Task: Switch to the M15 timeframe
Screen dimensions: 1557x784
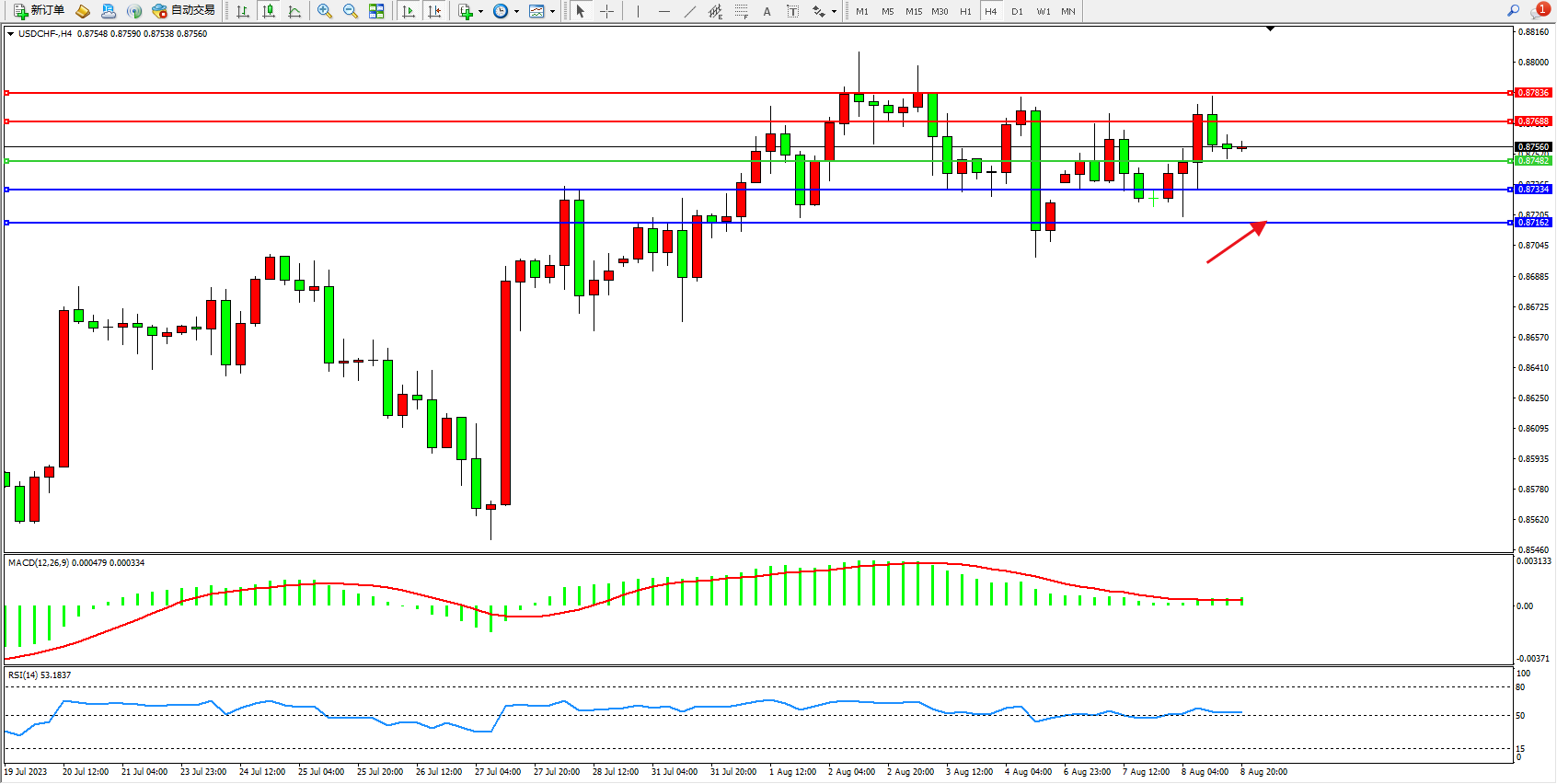Action: [x=913, y=11]
